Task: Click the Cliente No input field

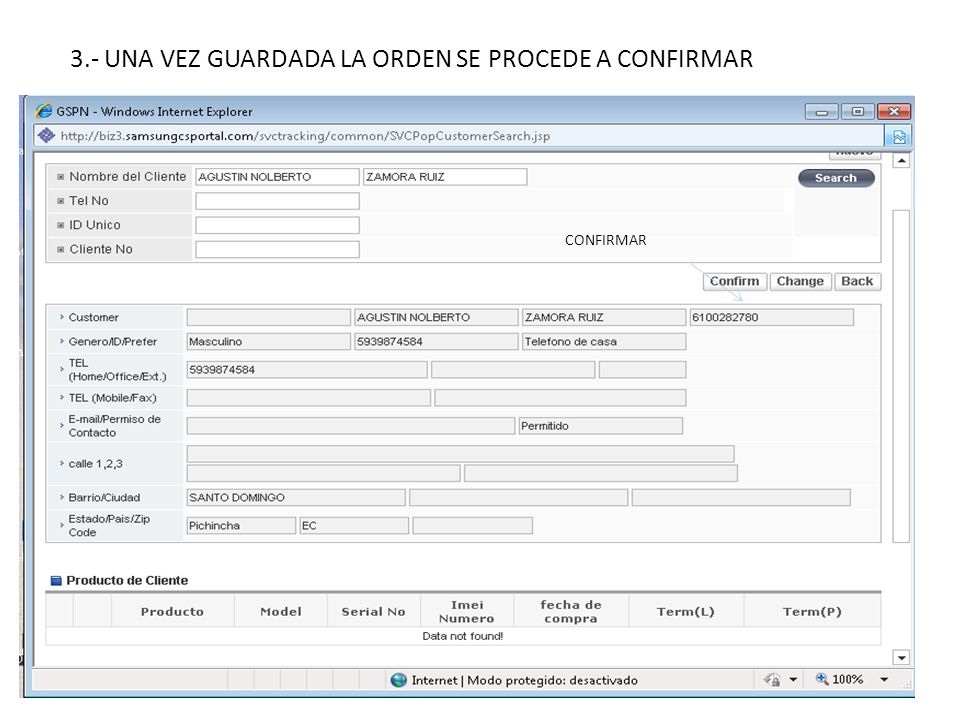Action: (x=277, y=249)
